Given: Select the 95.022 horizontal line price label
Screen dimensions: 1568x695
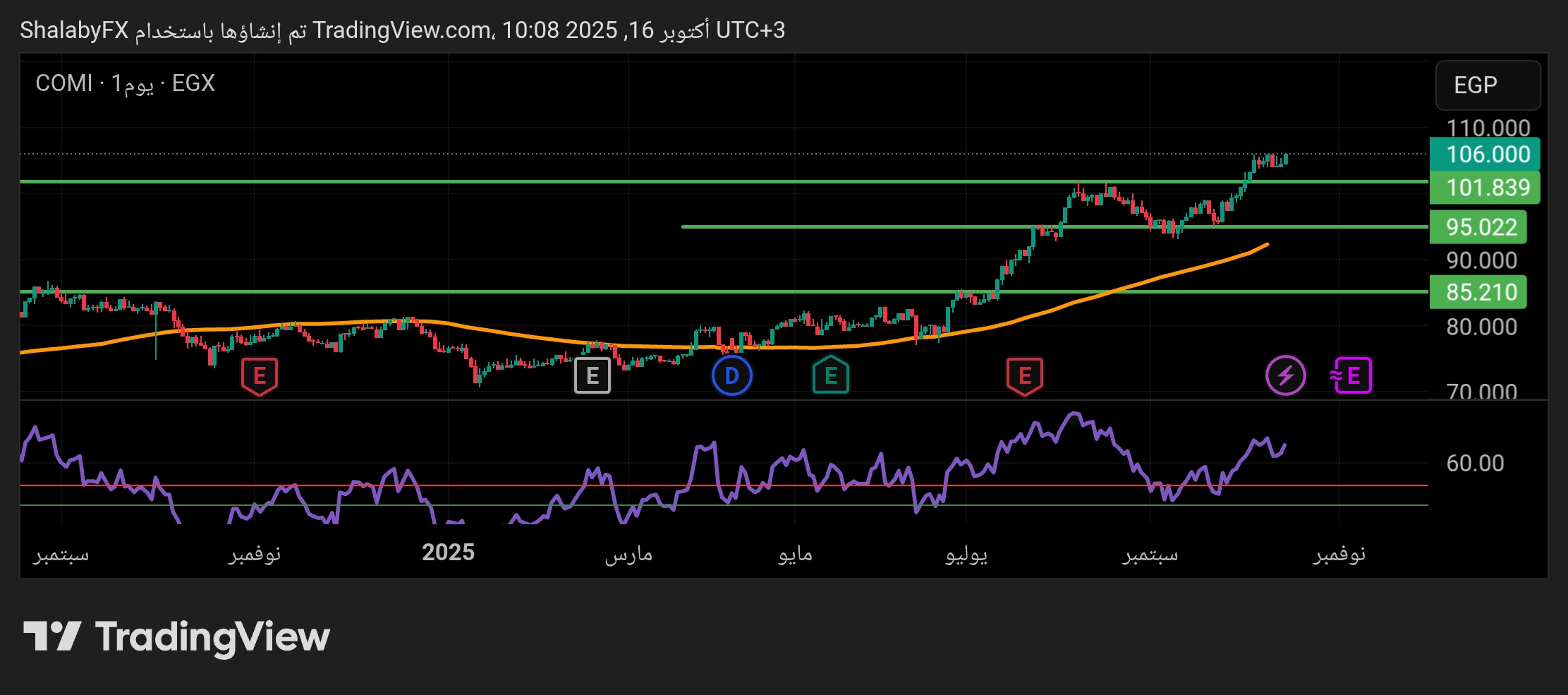Looking at the screenshot, I should (x=1481, y=227).
